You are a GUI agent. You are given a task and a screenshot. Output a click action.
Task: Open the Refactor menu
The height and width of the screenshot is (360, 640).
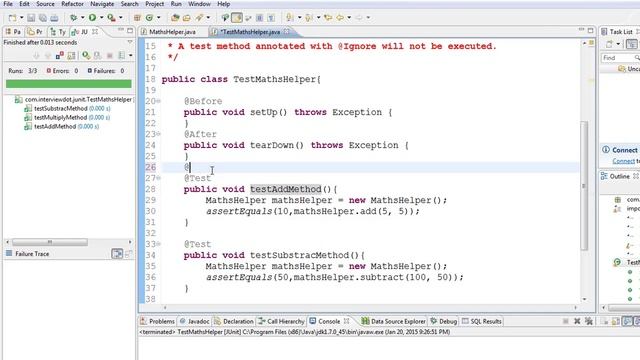[x=73, y=4]
